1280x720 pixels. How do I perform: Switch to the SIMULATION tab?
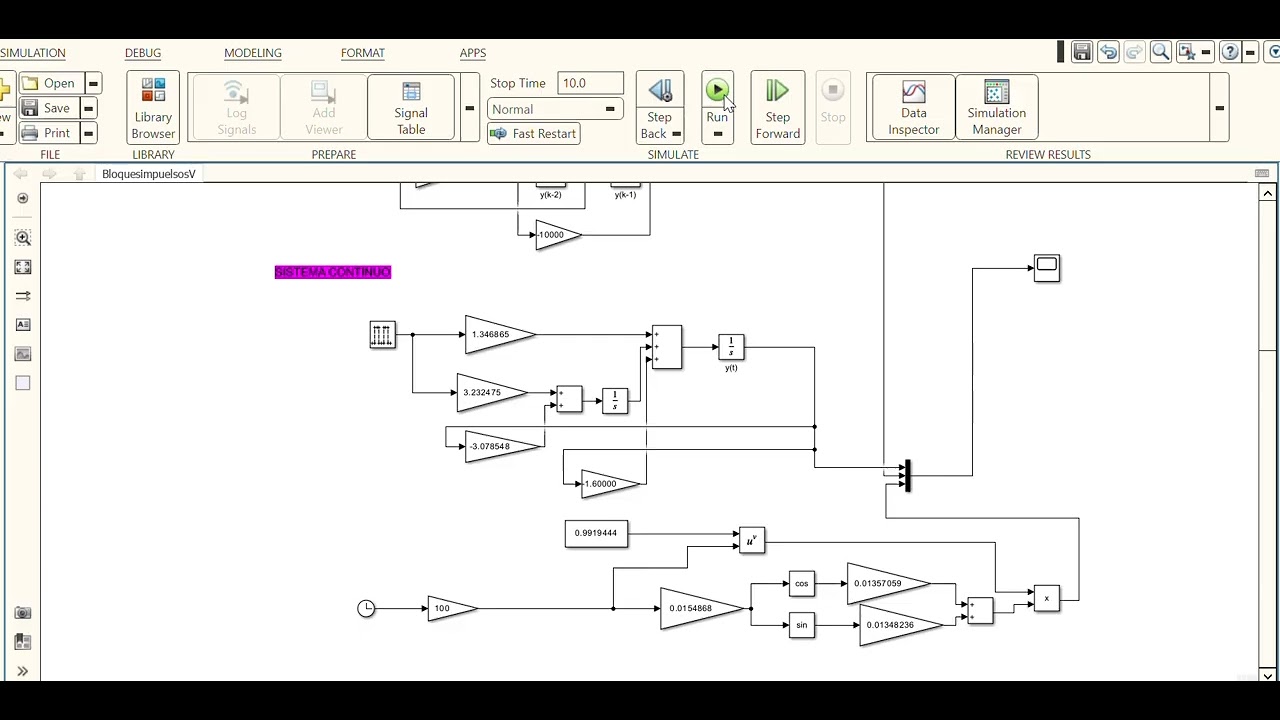(33, 53)
